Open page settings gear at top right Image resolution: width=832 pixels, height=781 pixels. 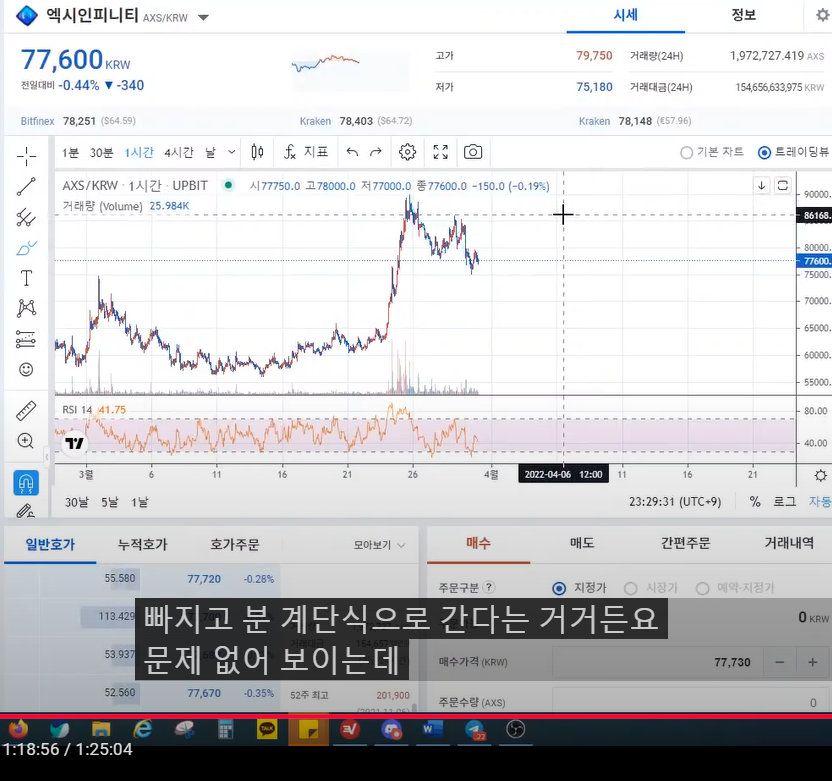pos(822,15)
